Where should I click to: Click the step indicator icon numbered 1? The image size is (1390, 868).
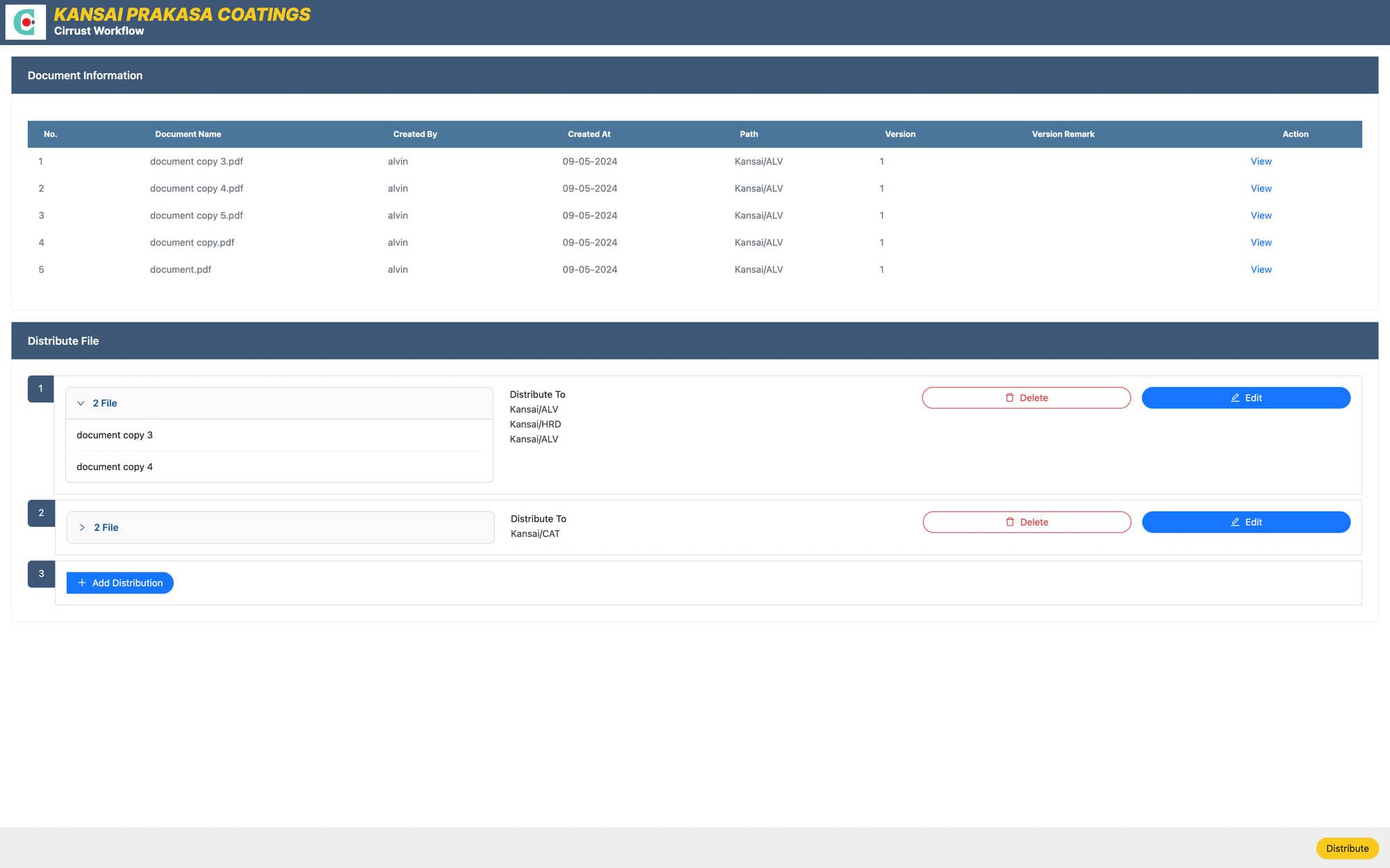click(x=40, y=388)
